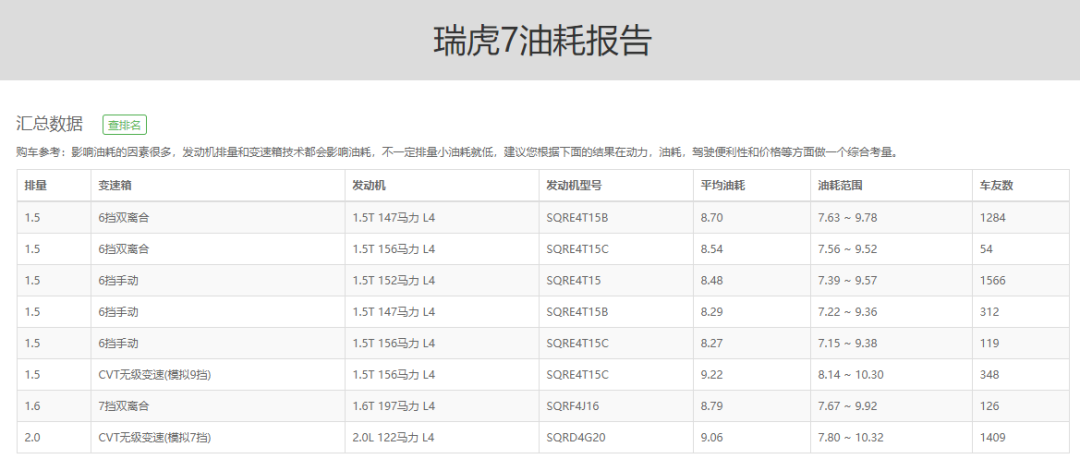Click the 1.5T 152马力 L4 engine cell
The width and height of the screenshot is (1080, 459).
[394, 280]
